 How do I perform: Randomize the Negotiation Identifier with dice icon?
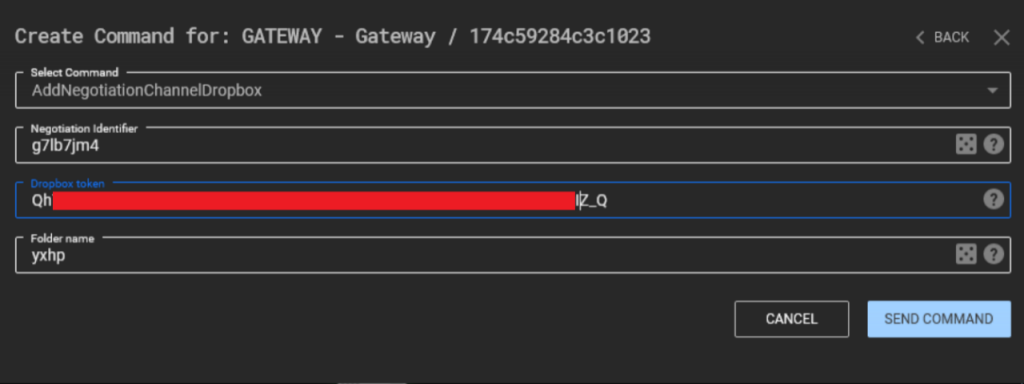[x=966, y=144]
